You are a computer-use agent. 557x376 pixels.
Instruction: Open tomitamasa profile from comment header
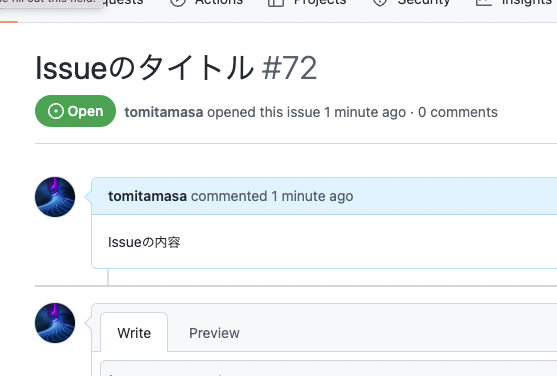pyautogui.click(x=147, y=196)
